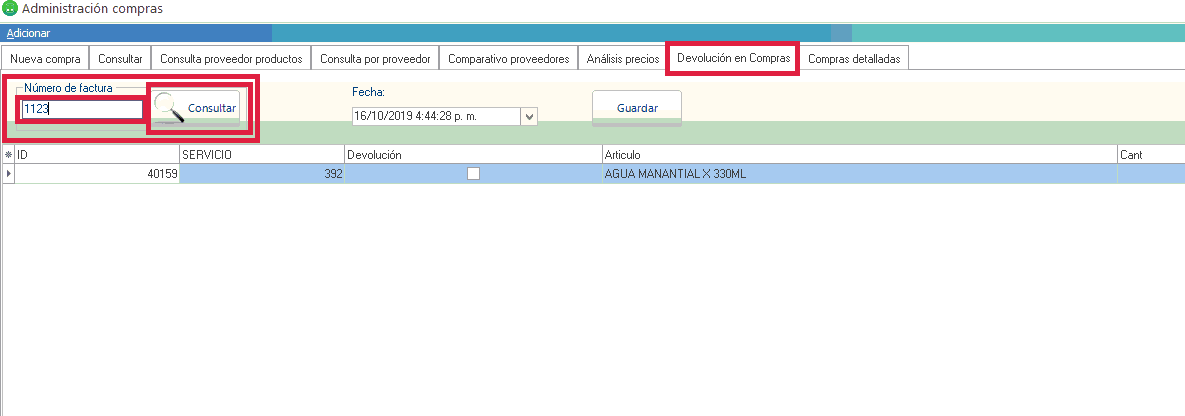Click the green app icon in title bar

tap(10, 9)
